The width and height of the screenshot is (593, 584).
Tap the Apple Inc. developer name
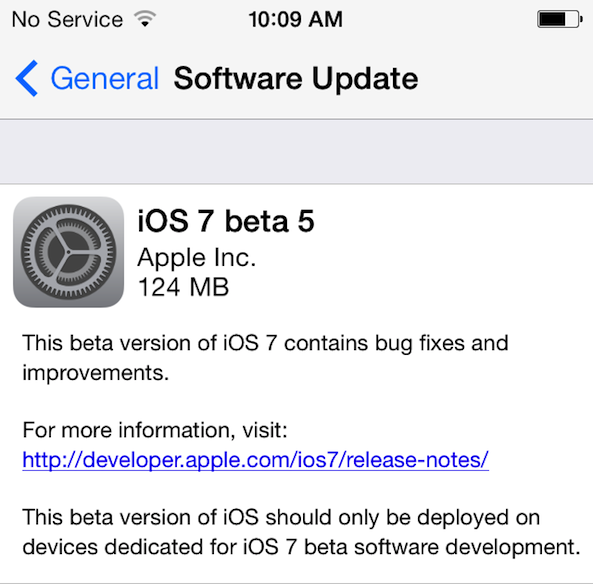point(197,258)
